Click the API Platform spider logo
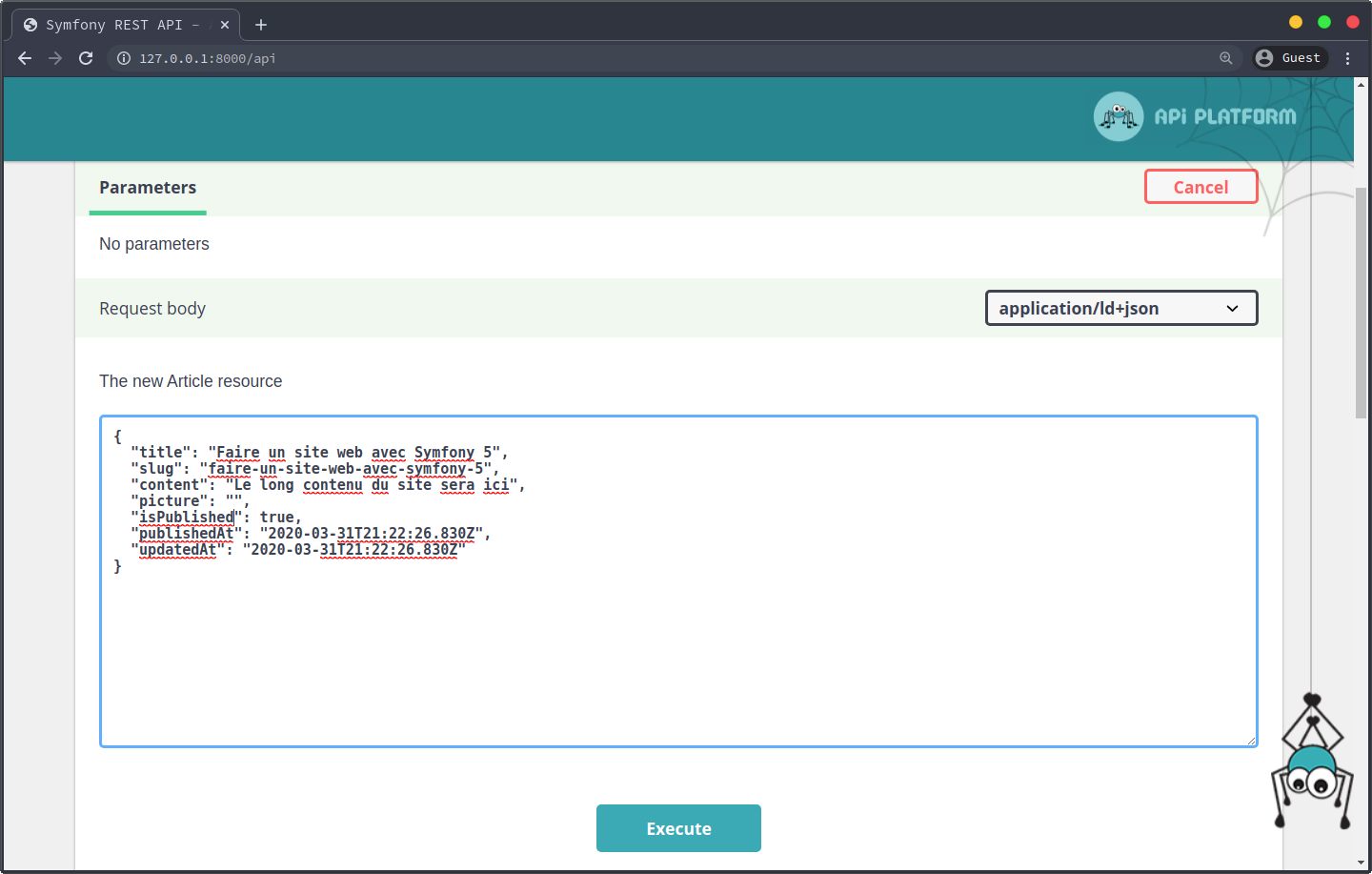The image size is (1372, 874). click(1119, 116)
